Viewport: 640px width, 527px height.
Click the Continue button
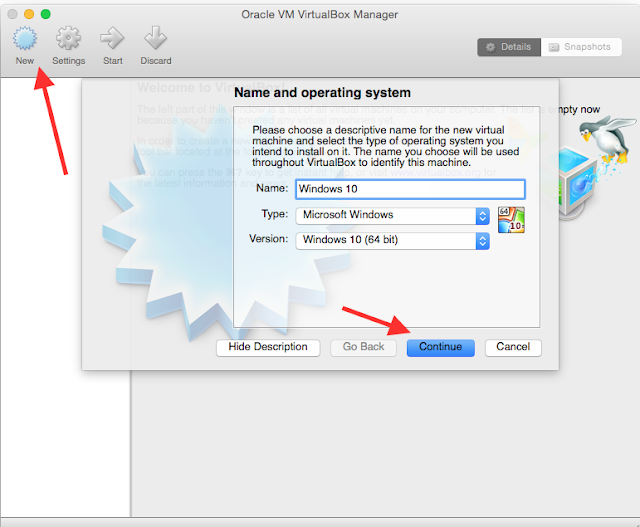click(x=441, y=347)
